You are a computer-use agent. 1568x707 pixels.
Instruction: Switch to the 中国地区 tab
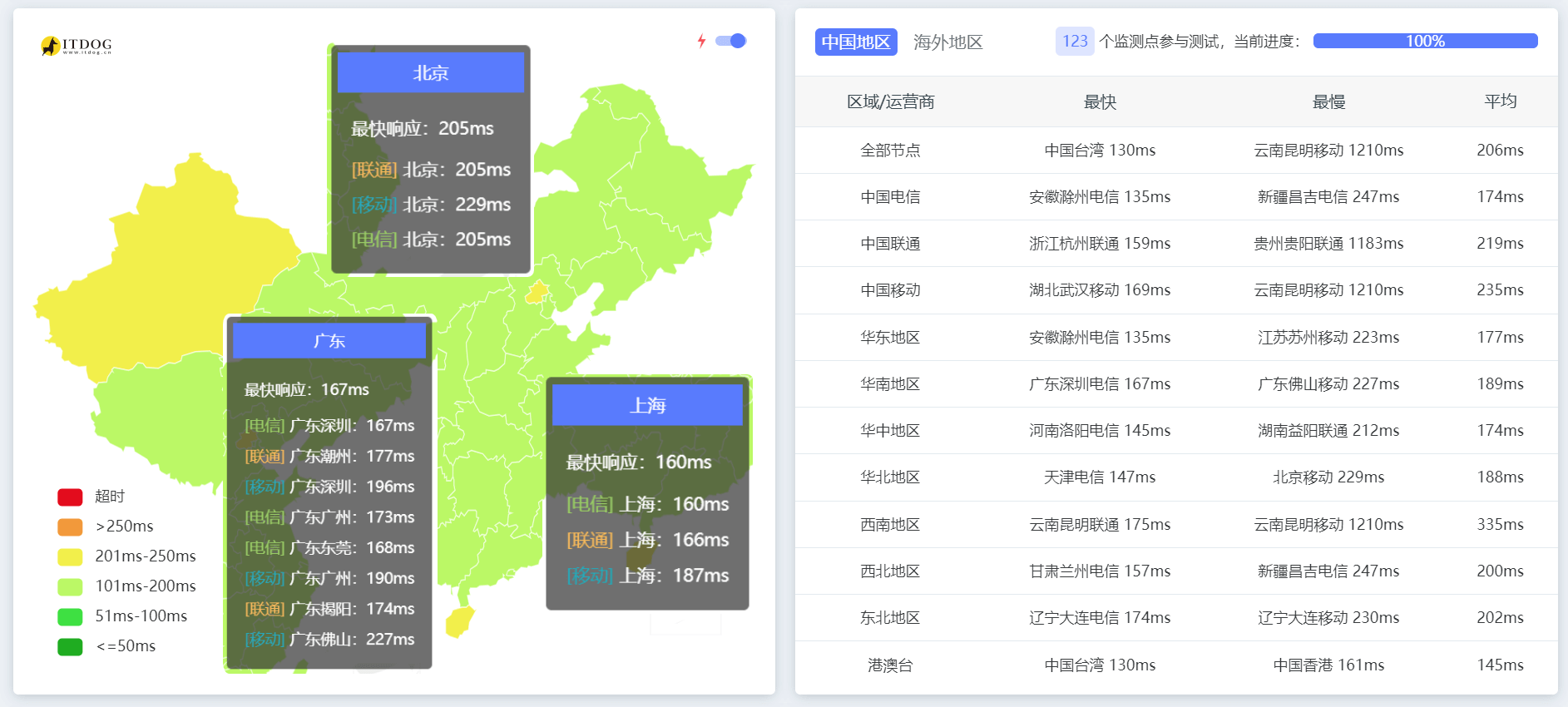pyautogui.click(x=856, y=42)
